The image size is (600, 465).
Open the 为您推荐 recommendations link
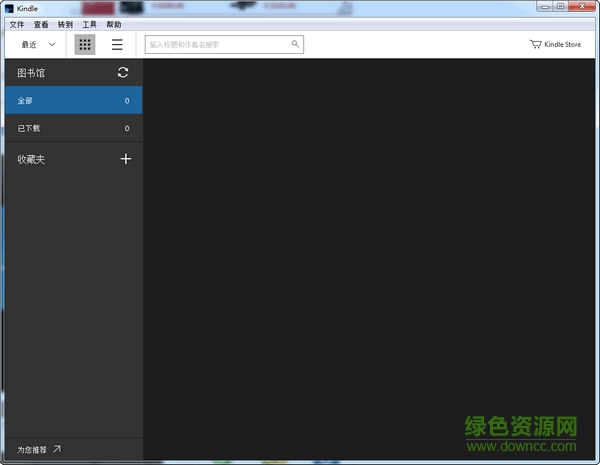click(39, 449)
